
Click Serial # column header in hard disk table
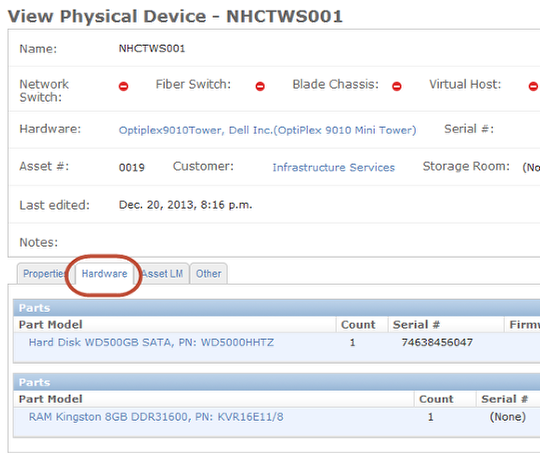click(x=416, y=324)
